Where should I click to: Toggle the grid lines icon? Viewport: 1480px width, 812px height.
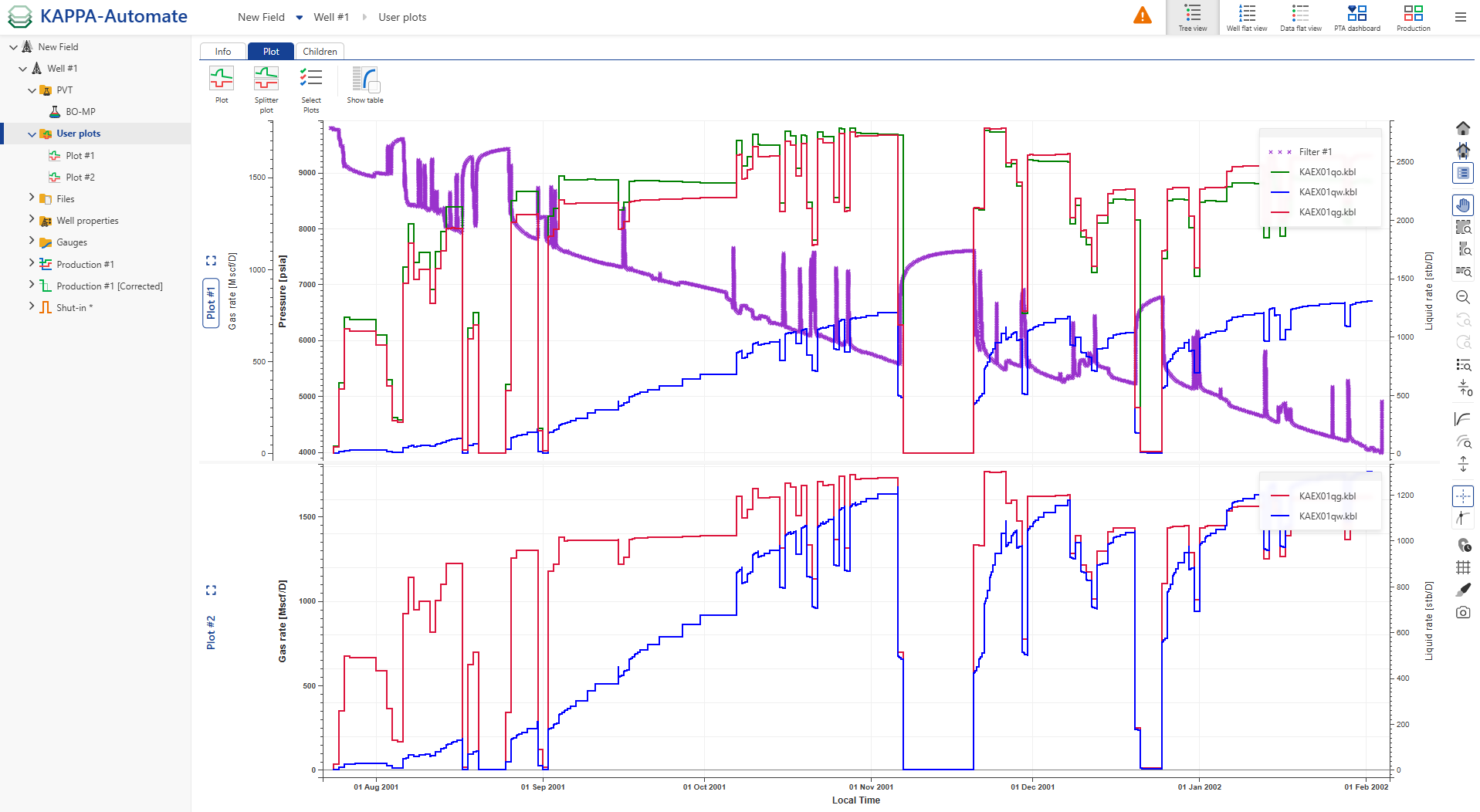coord(1463,567)
